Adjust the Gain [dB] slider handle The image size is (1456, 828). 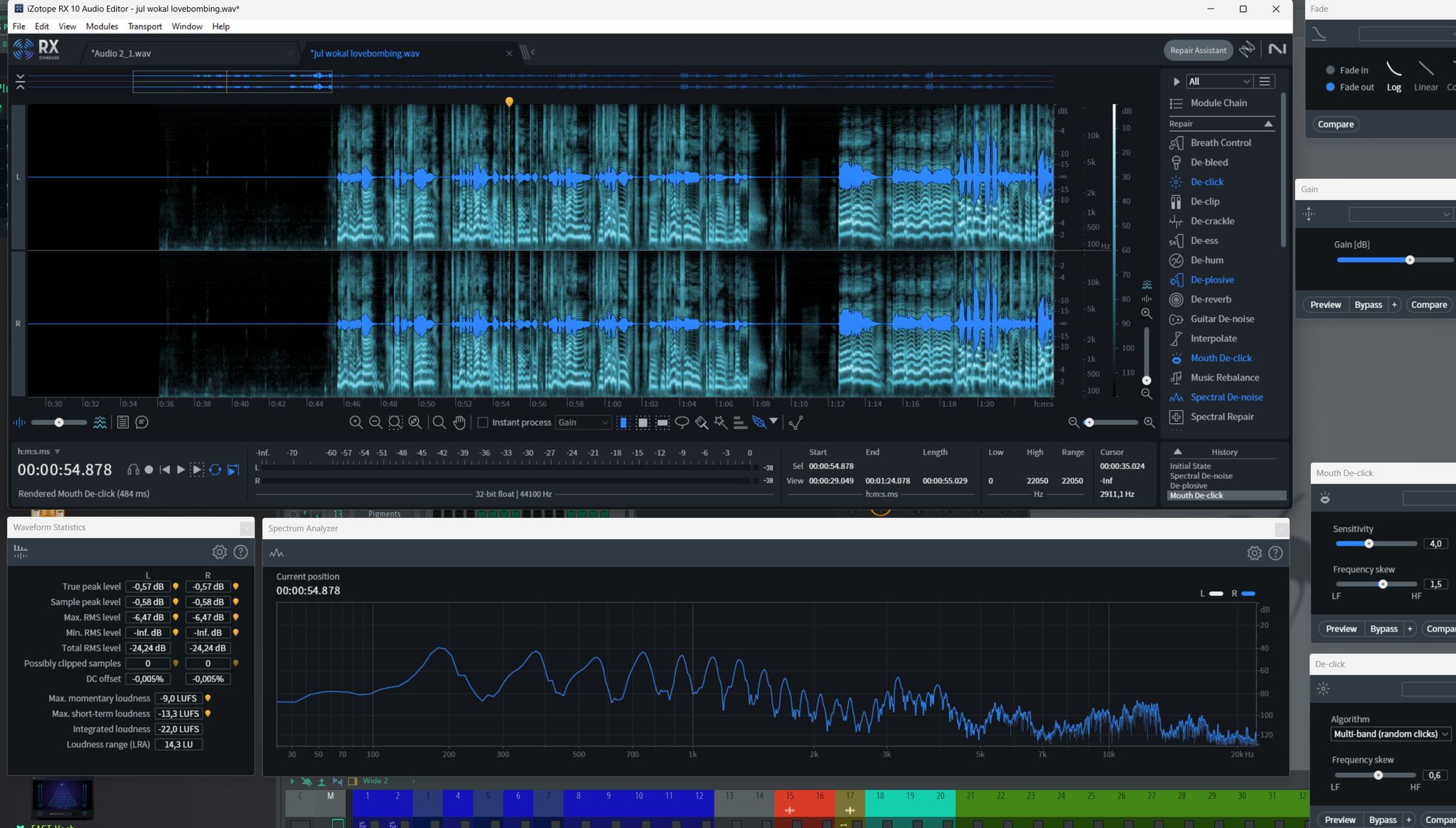pyautogui.click(x=1409, y=260)
